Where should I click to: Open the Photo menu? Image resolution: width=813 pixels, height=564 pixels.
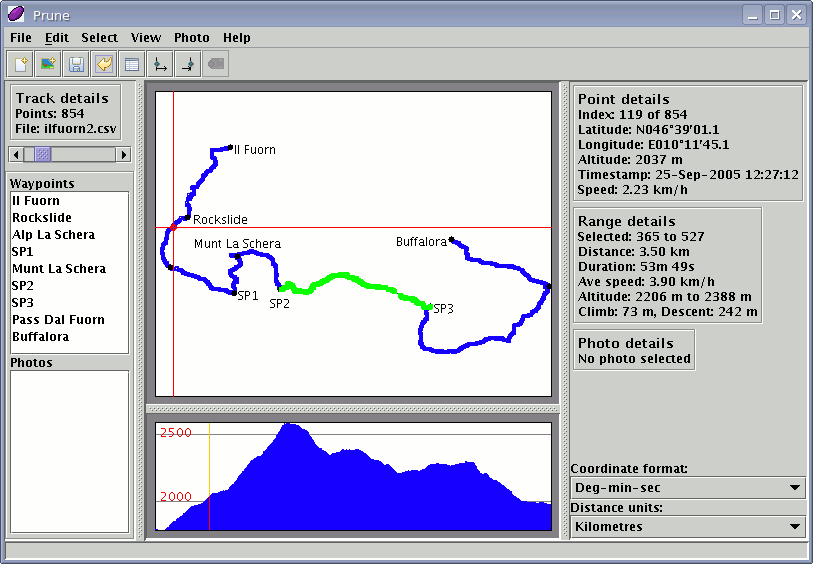click(192, 37)
